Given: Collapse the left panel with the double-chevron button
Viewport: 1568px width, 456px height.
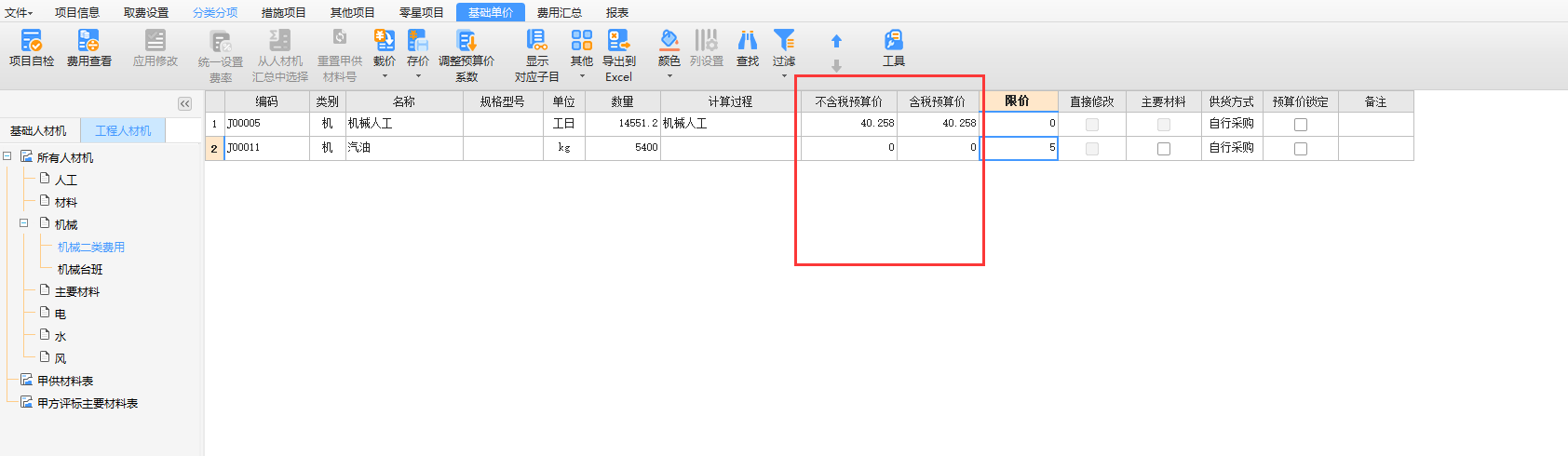Looking at the screenshot, I should click(184, 103).
